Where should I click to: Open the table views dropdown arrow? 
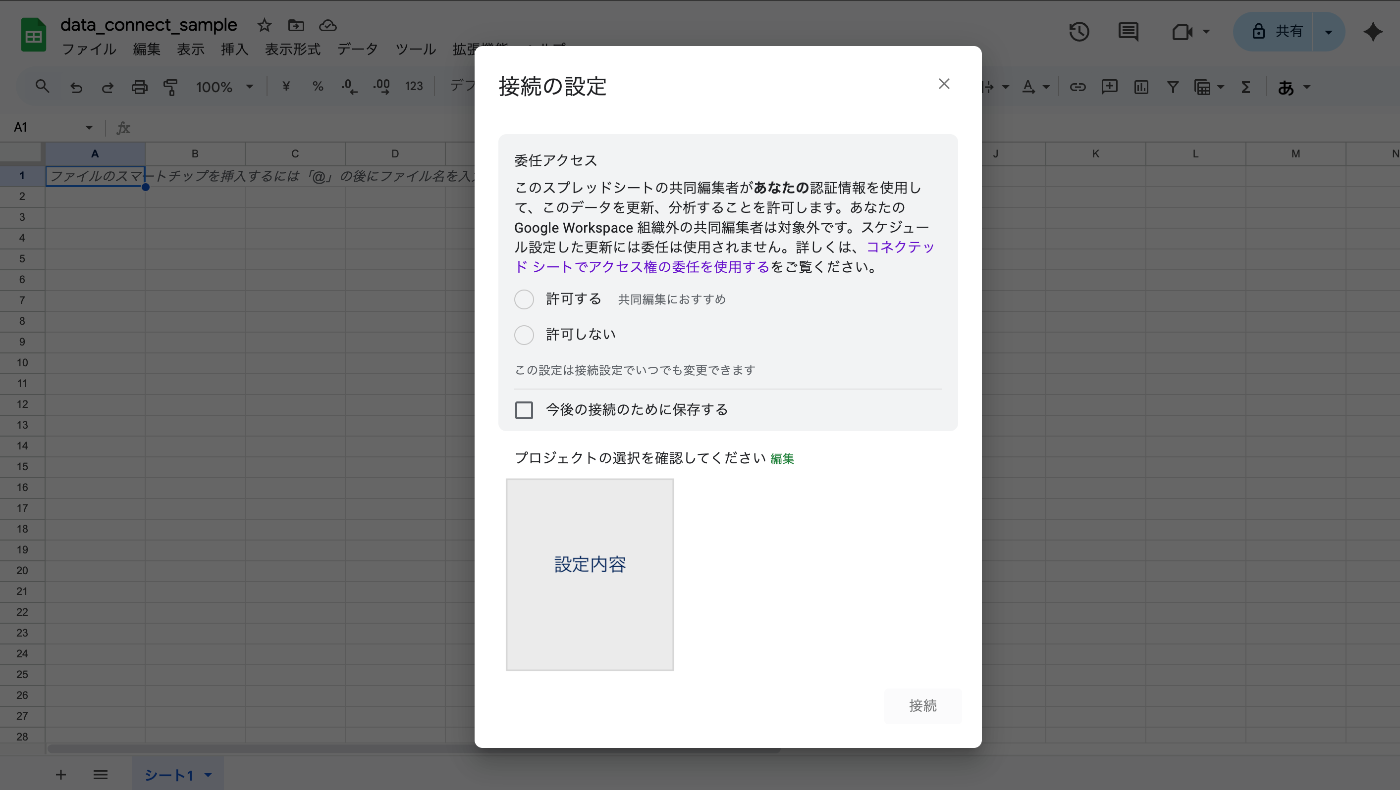click(x=1220, y=87)
